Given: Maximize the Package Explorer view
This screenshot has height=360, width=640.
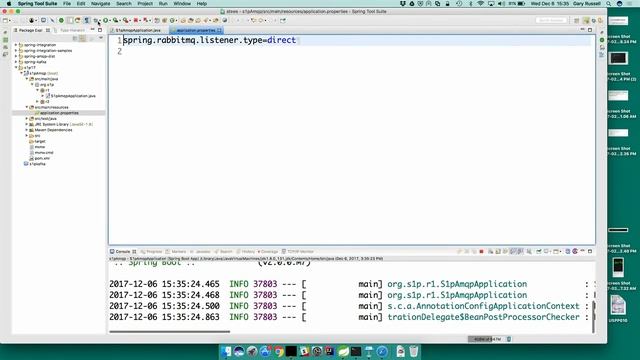Looking at the screenshot, I should [x=100, y=30].
